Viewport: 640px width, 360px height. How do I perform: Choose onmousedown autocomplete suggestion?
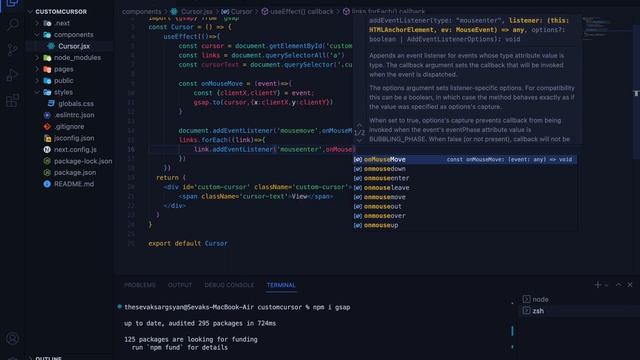pyautogui.click(x=465, y=169)
